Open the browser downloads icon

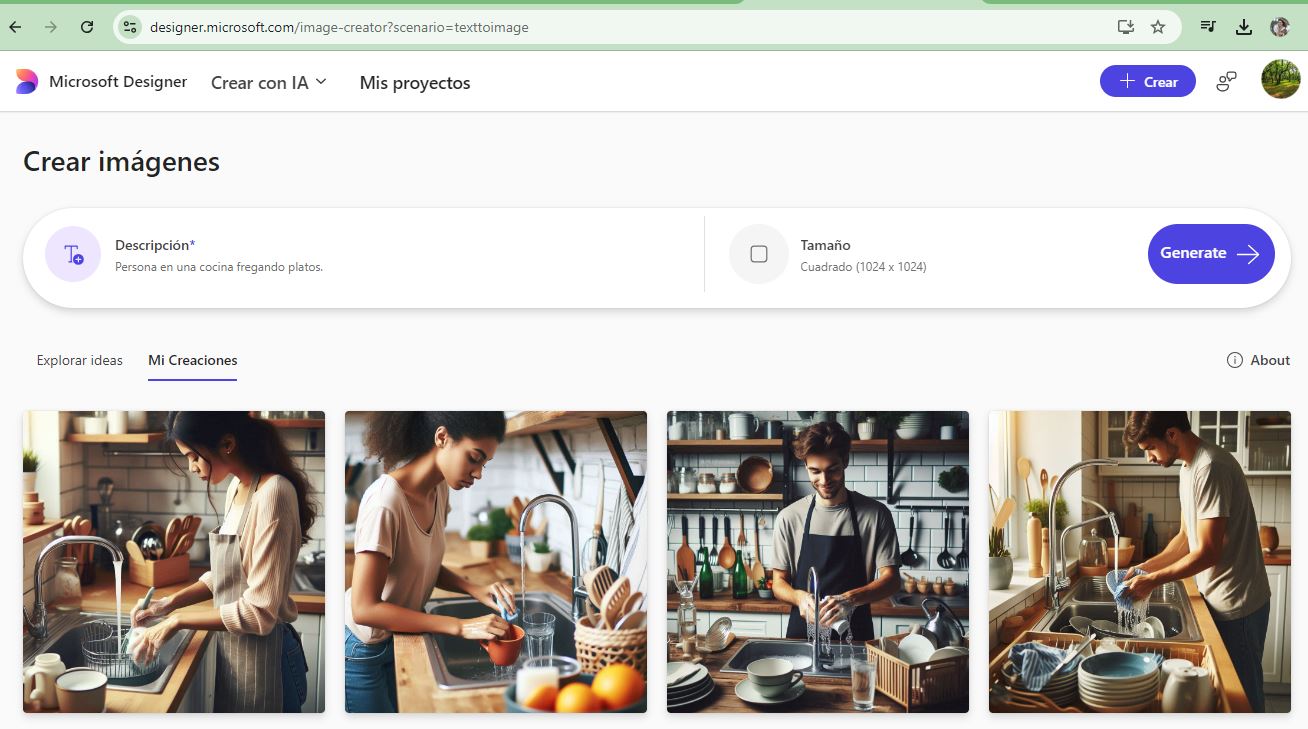pyautogui.click(x=1244, y=27)
